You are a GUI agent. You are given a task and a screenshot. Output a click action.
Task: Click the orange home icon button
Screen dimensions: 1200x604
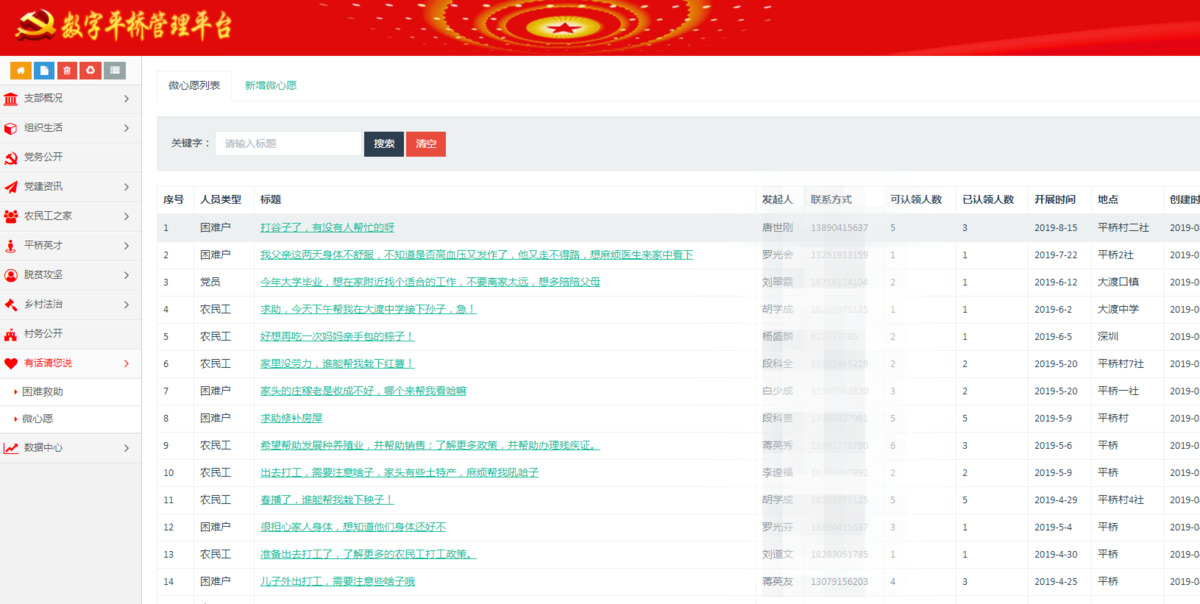click(21, 70)
